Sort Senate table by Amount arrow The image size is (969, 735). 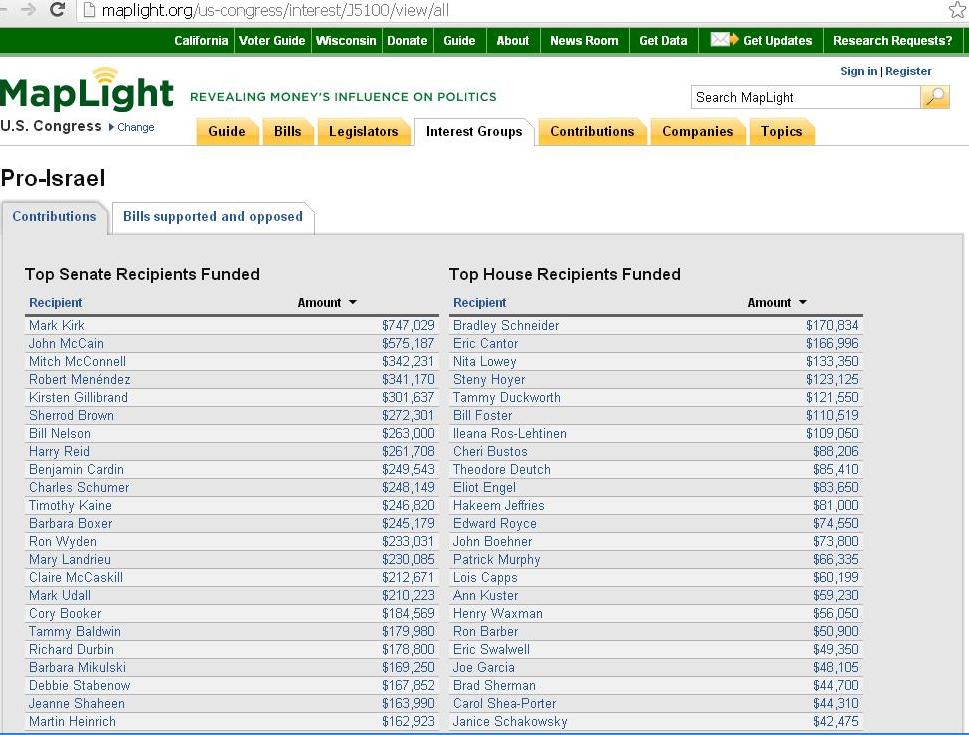[353, 302]
